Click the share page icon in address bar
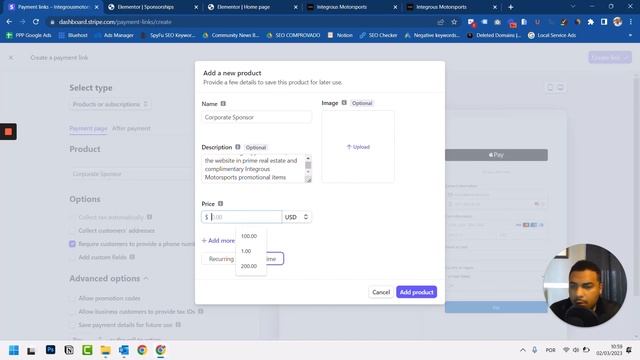 tap(440, 22)
